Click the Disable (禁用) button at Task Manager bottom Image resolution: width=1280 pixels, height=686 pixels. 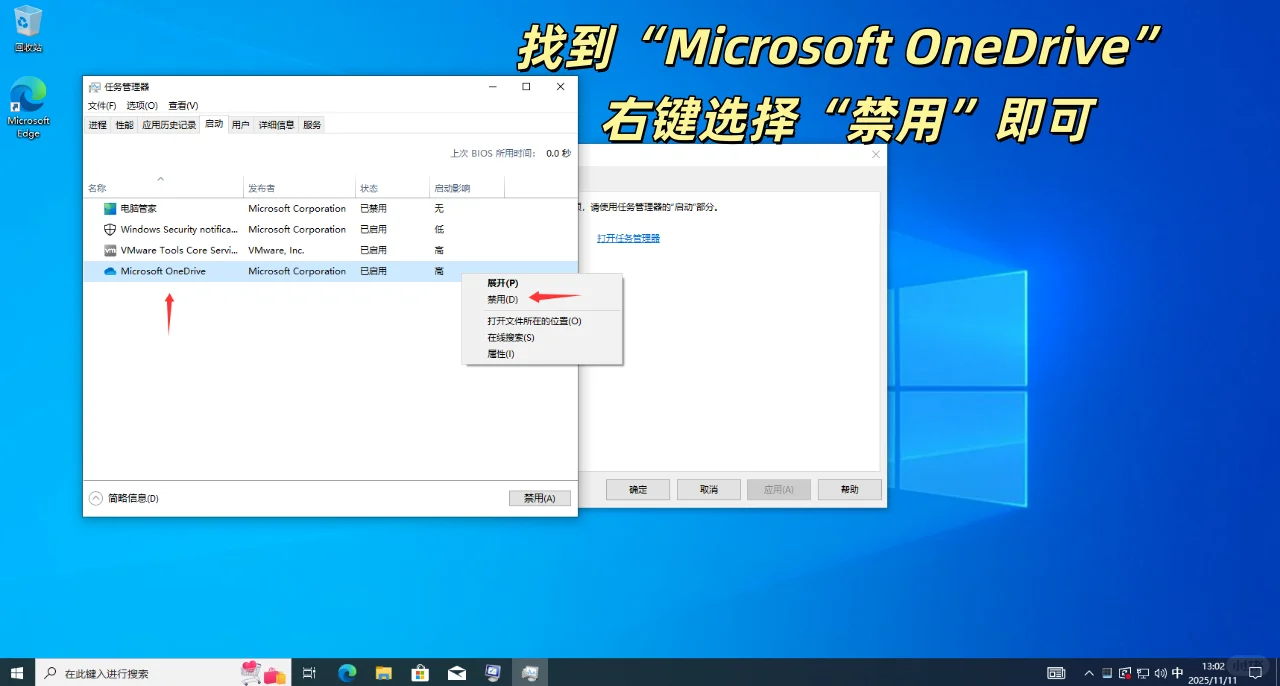coord(540,498)
